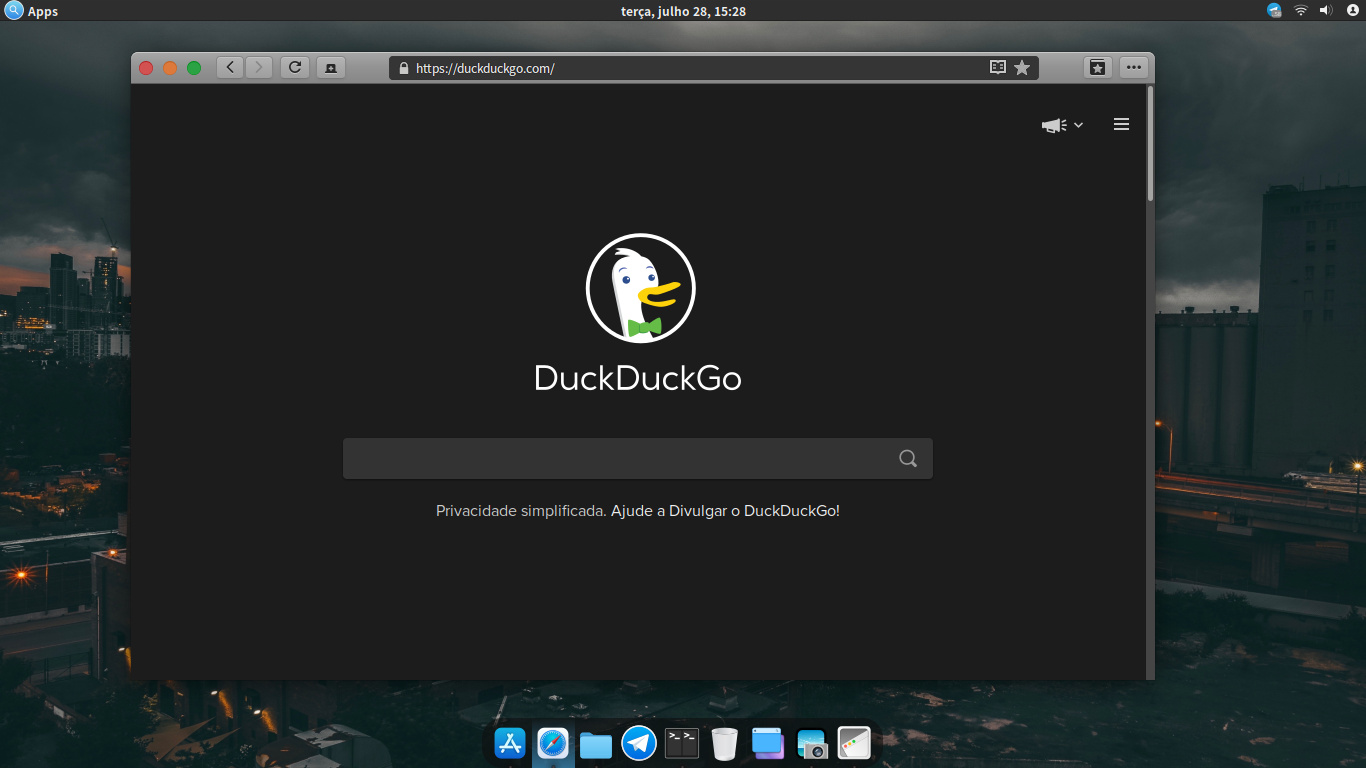Open the volume indicator in system tray
Viewport: 1366px width, 768px height.
coord(1326,10)
